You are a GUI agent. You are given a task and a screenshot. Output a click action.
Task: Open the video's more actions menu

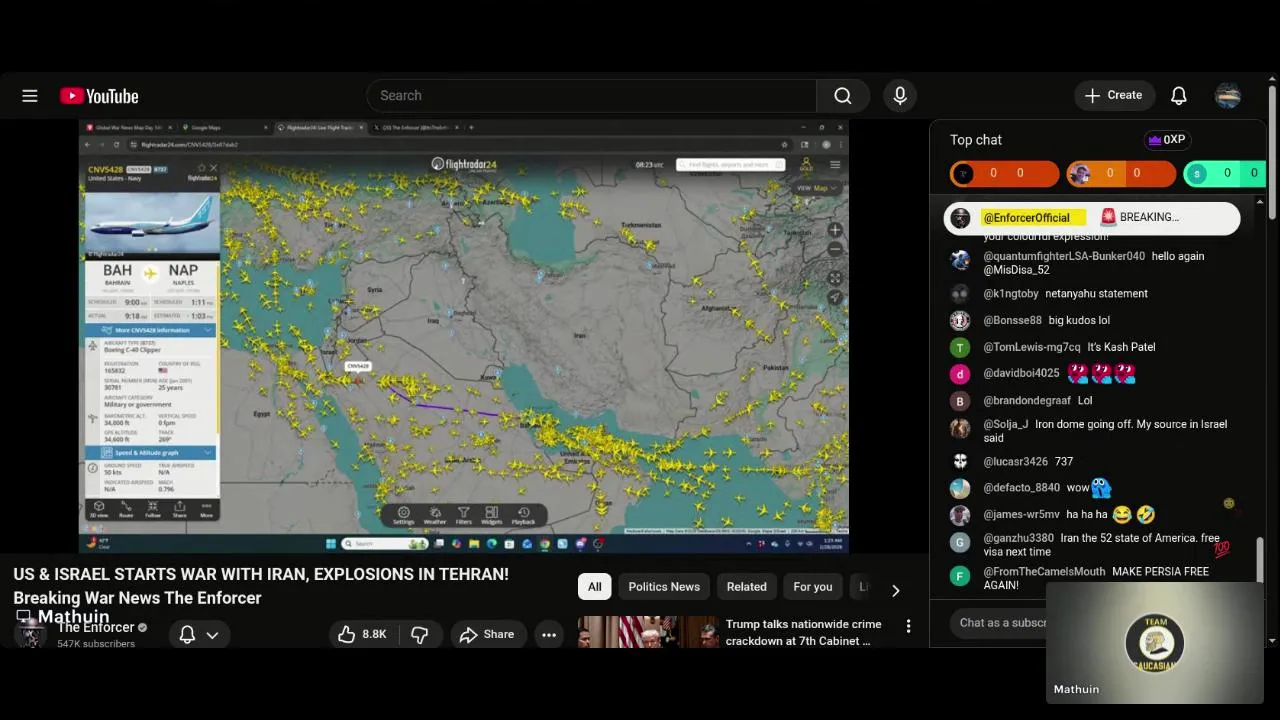pos(549,634)
